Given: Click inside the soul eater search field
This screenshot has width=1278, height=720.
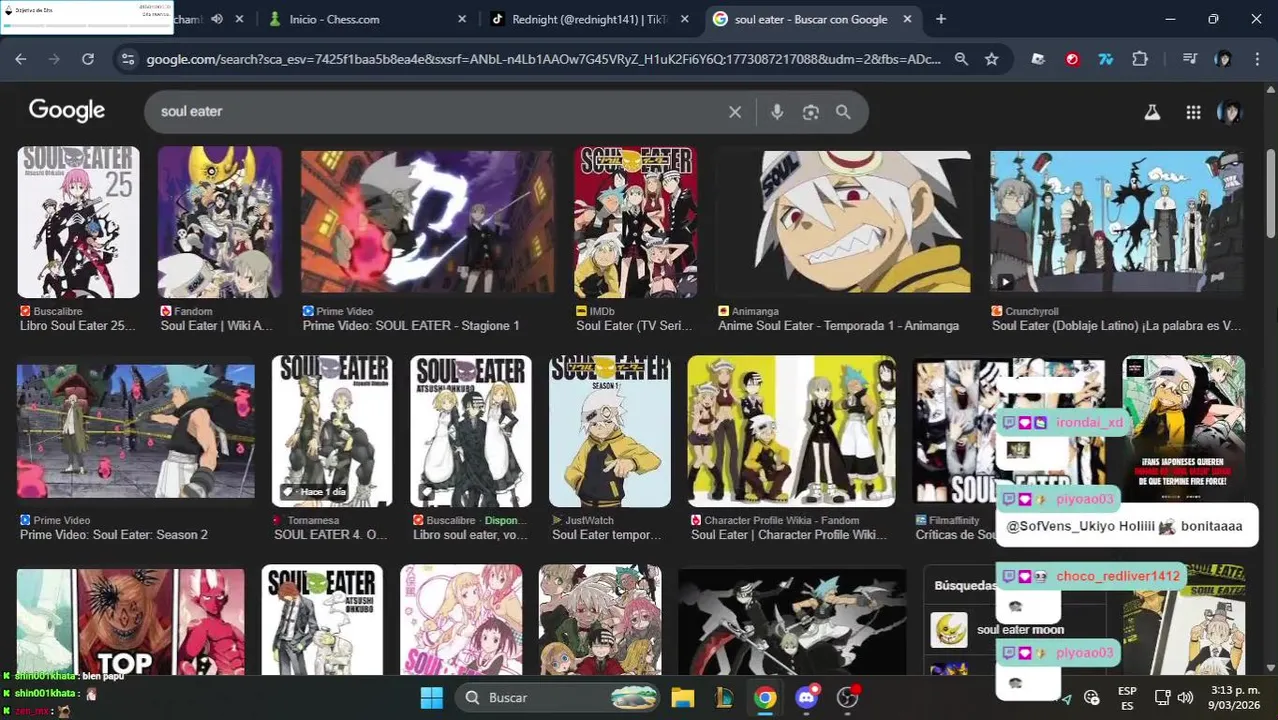Looking at the screenshot, I should [440, 112].
